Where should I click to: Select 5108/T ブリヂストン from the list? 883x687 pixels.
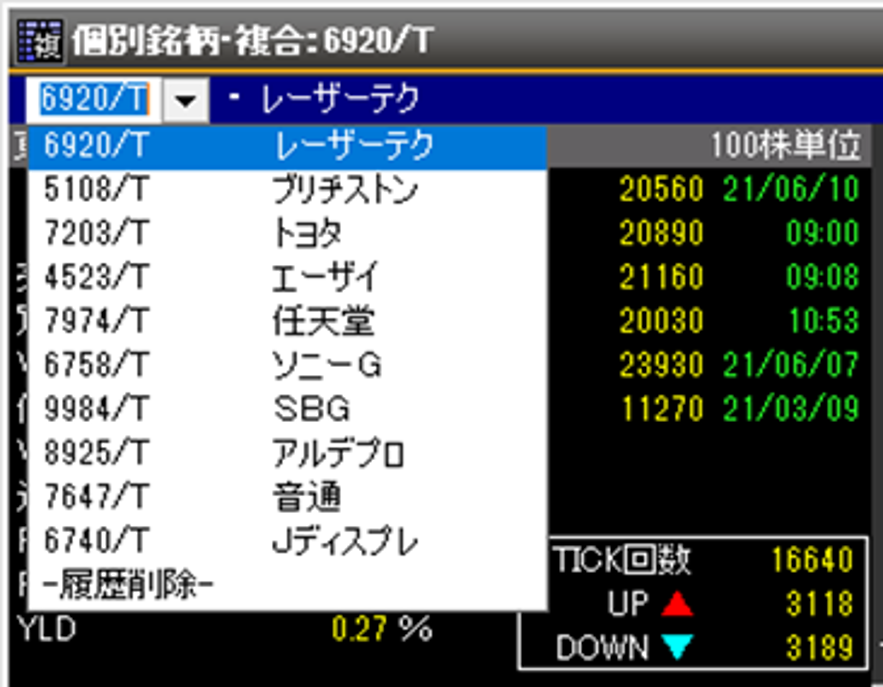click(288, 190)
